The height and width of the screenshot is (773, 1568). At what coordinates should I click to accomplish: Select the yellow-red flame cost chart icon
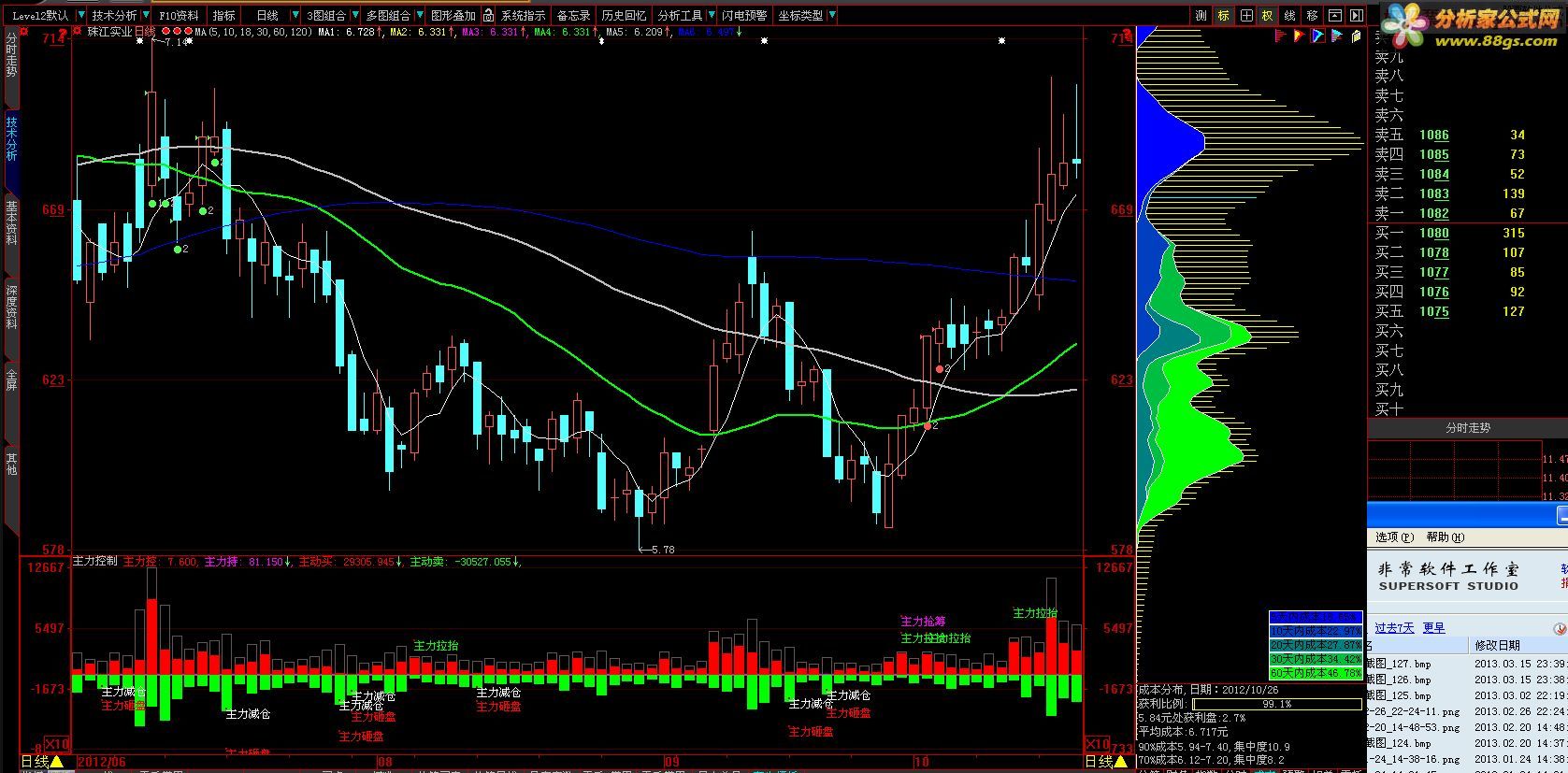pos(1300,36)
